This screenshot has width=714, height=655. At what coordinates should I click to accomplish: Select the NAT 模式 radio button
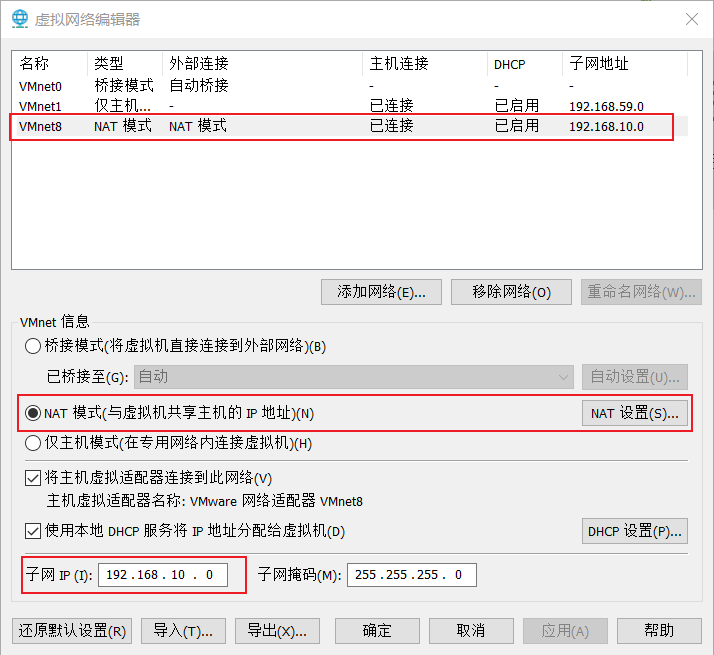point(33,413)
